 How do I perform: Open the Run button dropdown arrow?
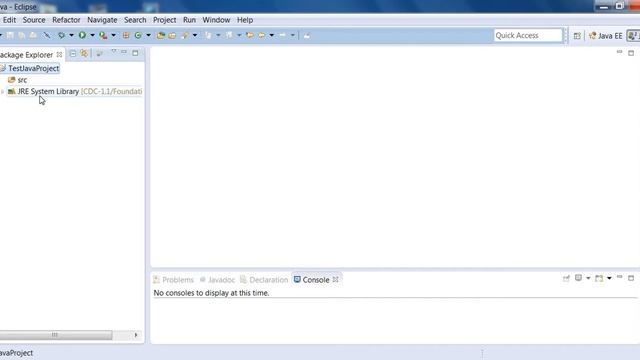point(92,36)
